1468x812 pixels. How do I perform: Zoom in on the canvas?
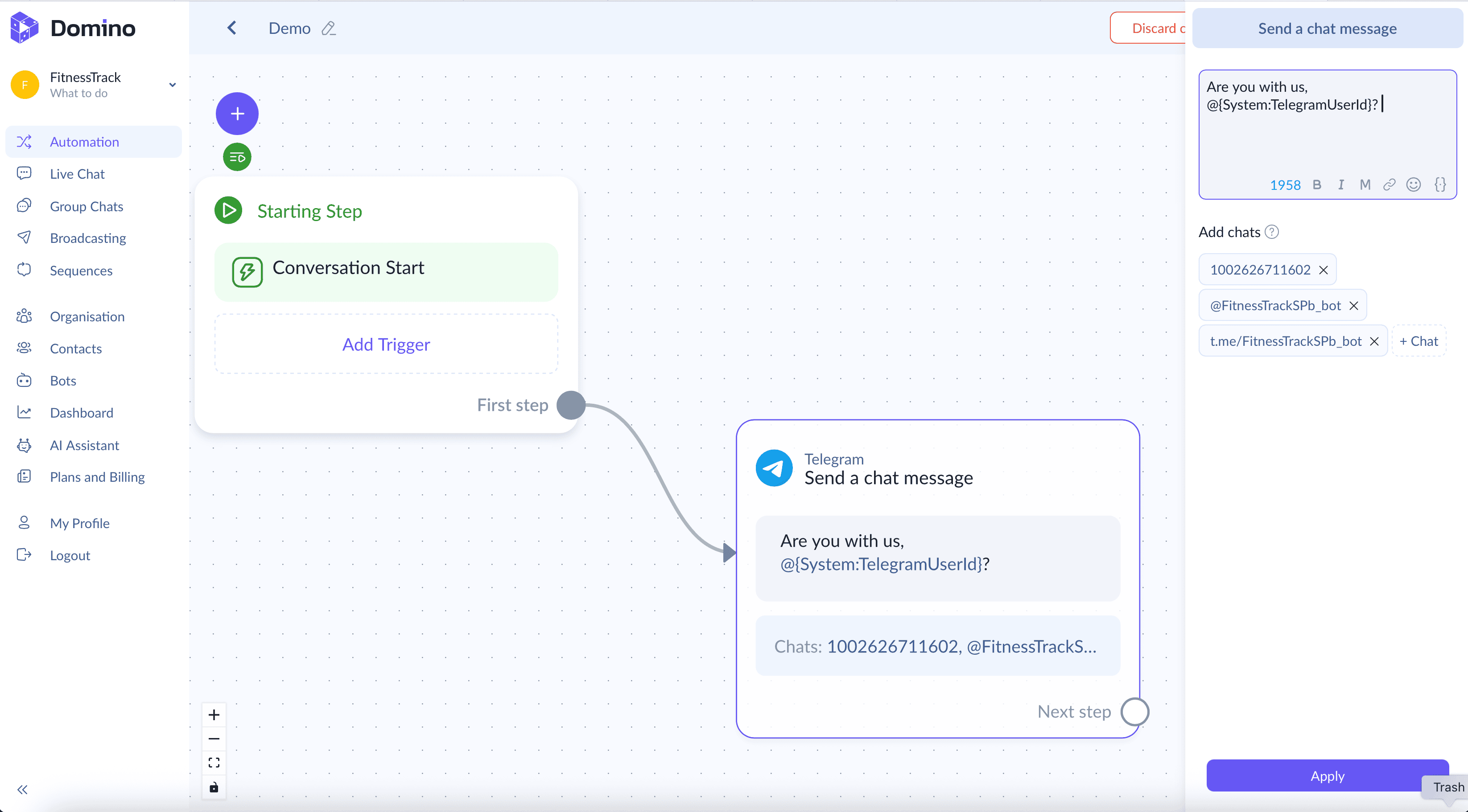pos(214,715)
